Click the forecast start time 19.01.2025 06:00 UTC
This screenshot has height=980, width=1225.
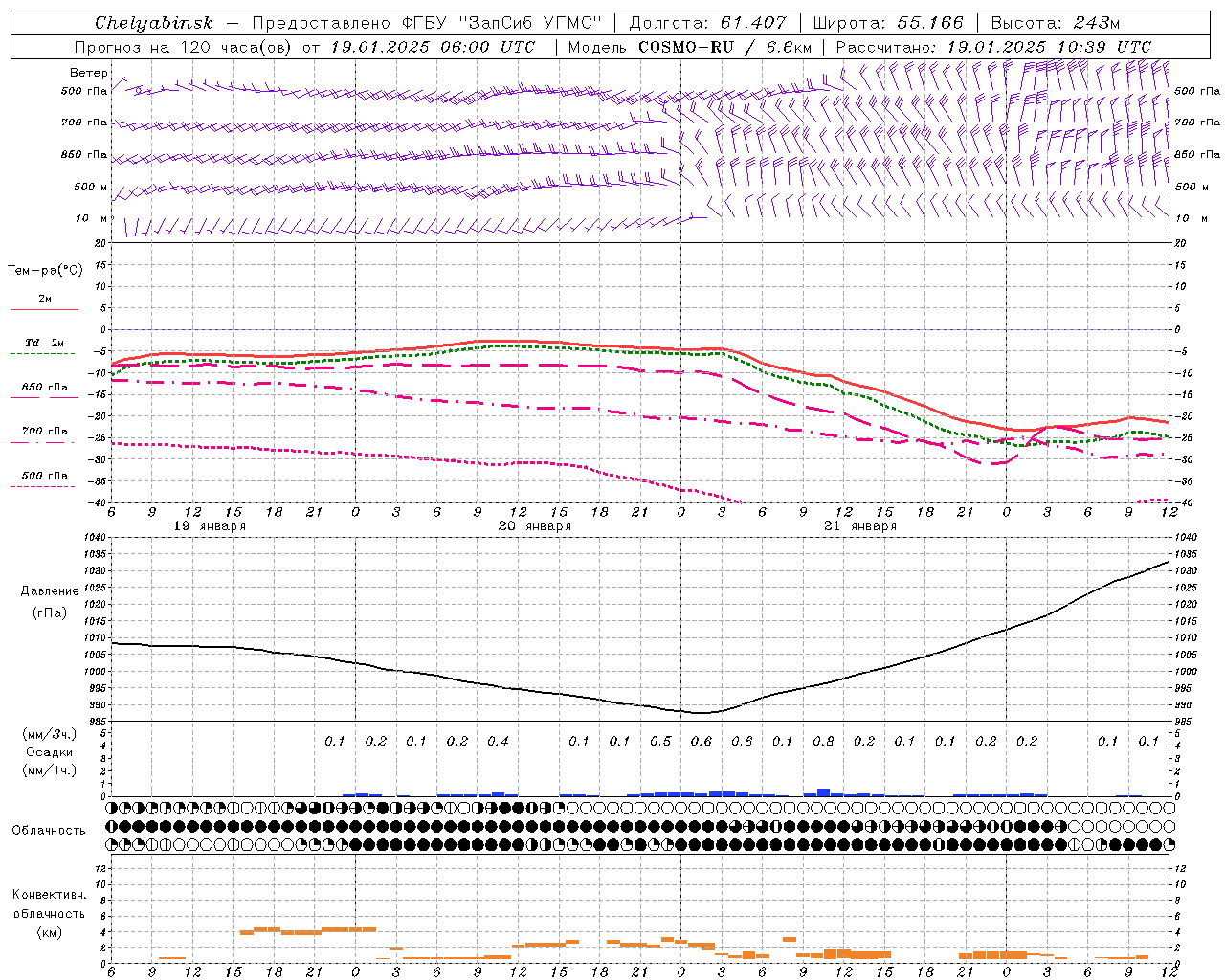(x=433, y=47)
